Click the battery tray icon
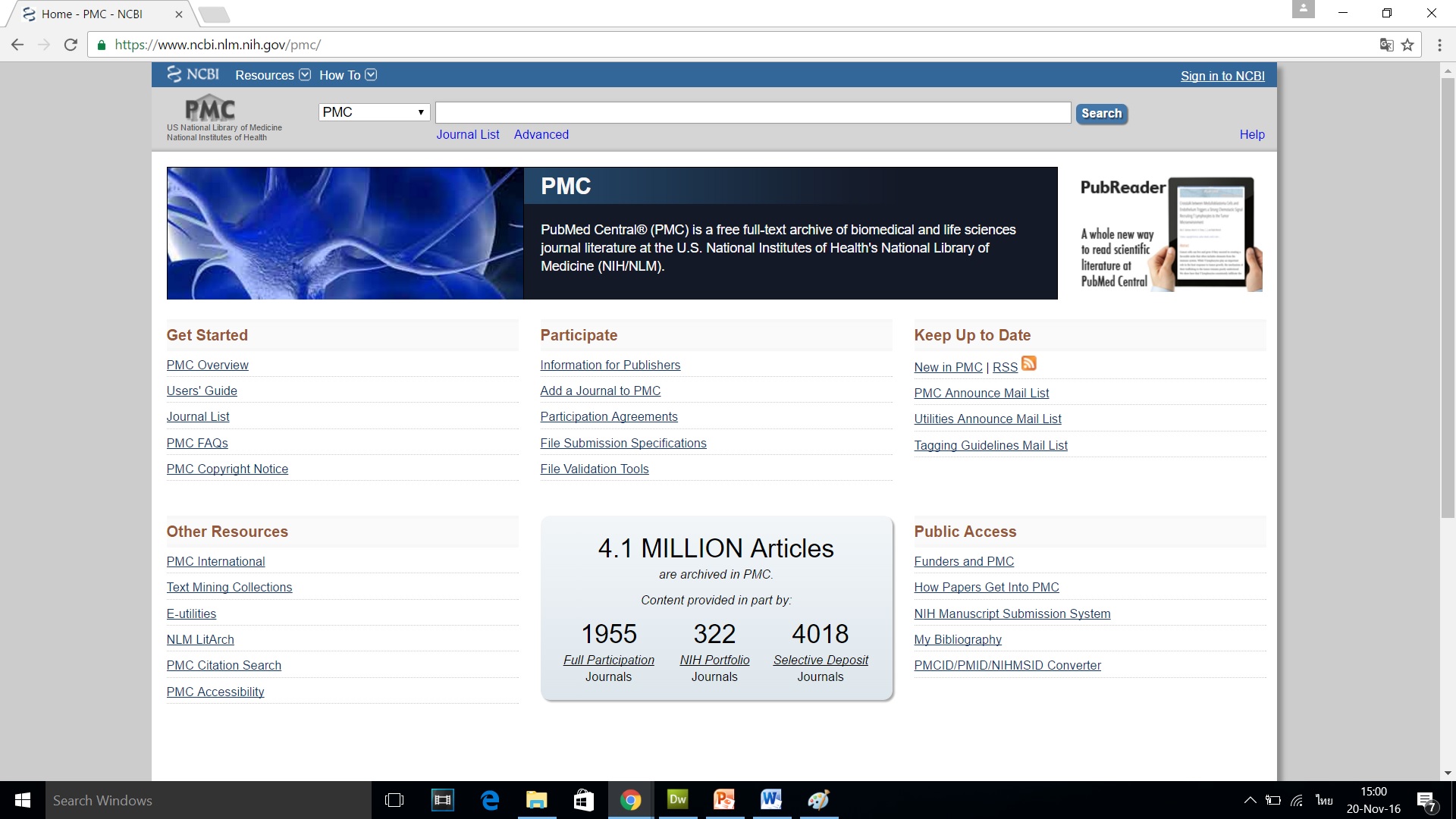The width and height of the screenshot is (1456, 819). pos(1273,800)
